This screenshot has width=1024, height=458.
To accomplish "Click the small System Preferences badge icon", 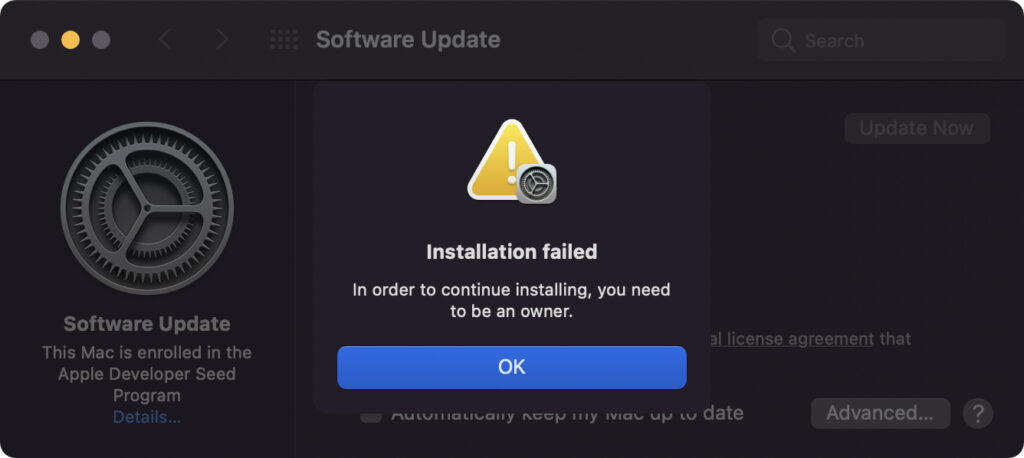I will coord(536,184).
